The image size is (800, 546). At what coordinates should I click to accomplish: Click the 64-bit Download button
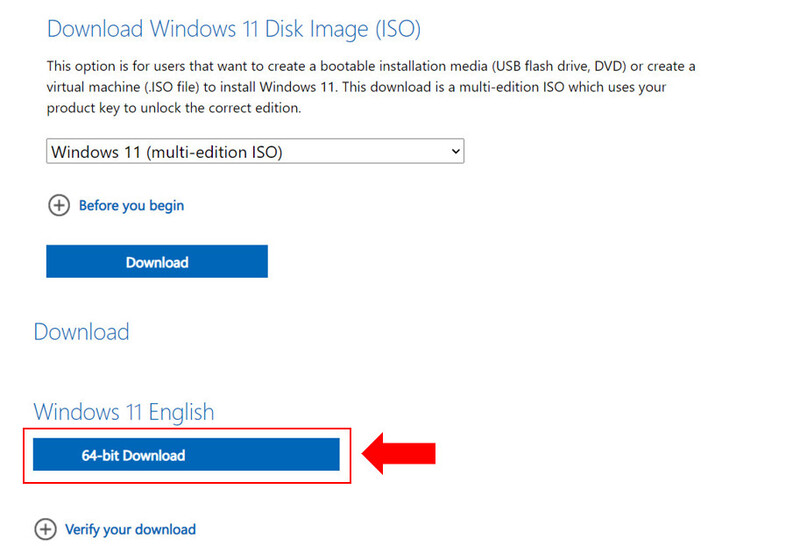click(186, 454)
